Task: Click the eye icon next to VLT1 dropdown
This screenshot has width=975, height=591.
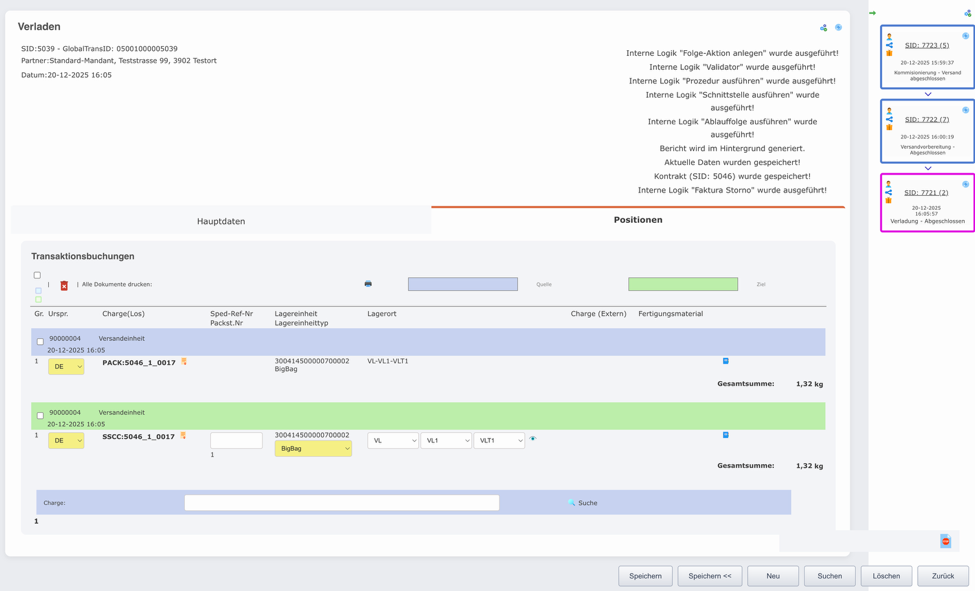Action: (533, 439)
